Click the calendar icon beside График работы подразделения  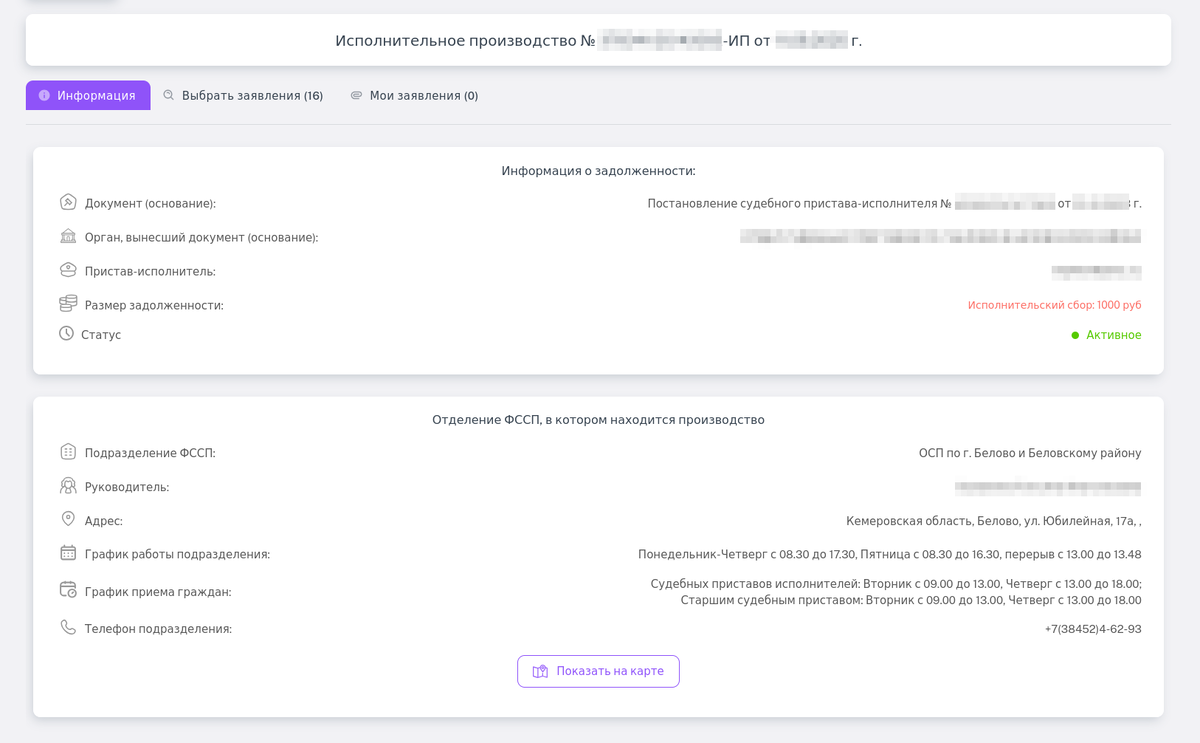[x=68, y=553]
